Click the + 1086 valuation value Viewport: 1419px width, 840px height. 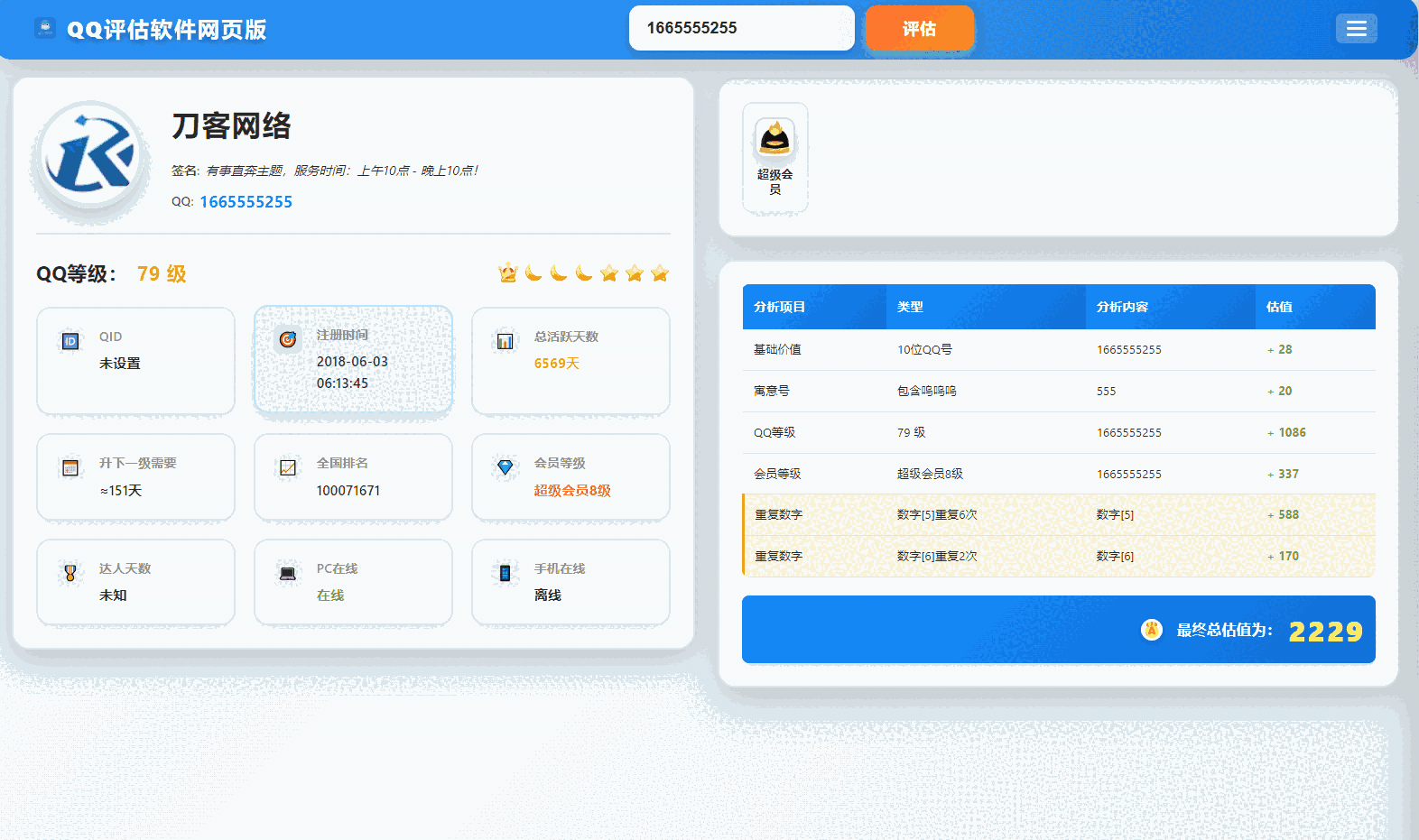1286,432
